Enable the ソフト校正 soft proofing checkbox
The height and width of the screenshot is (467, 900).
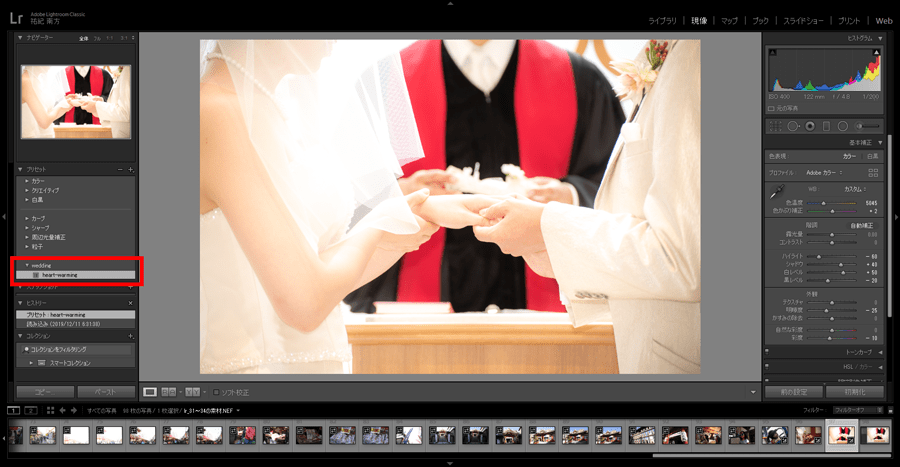coord(216,392)
